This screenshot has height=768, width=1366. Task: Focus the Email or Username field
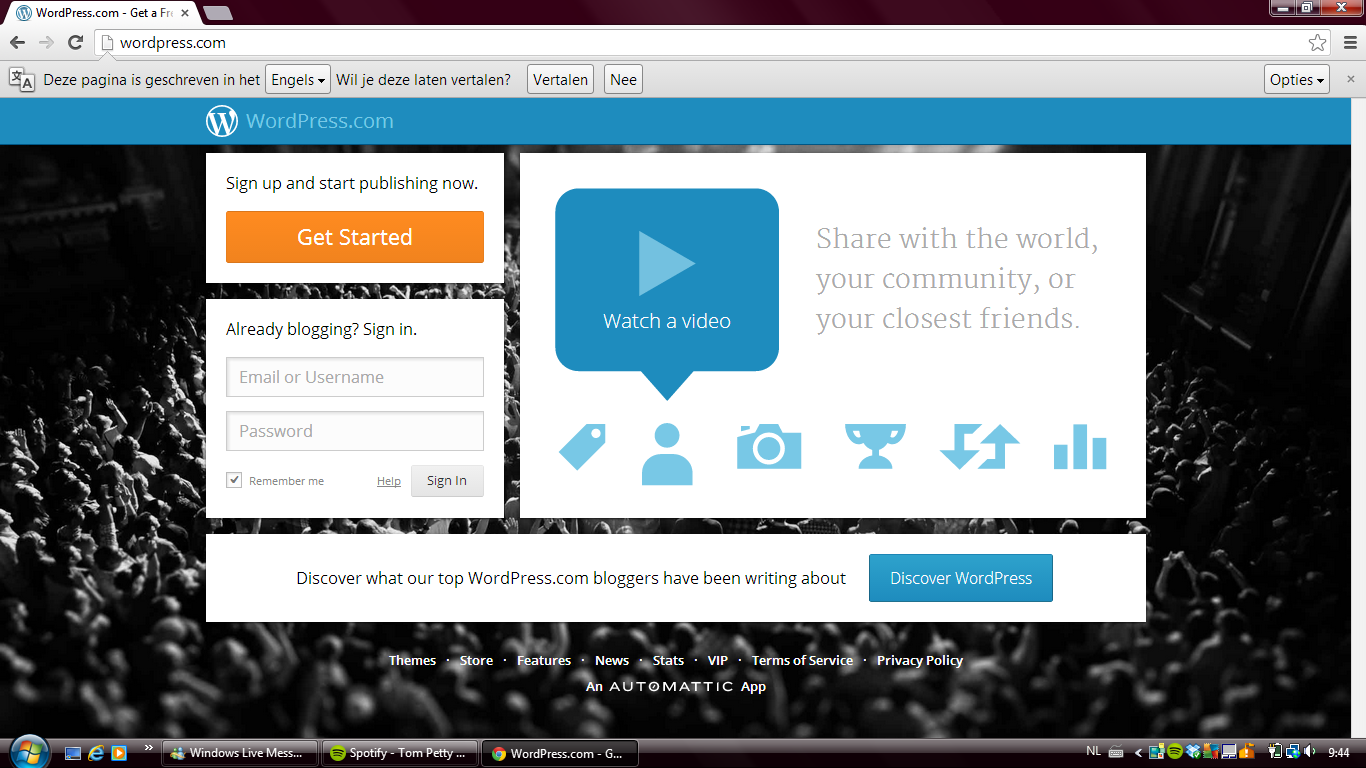coord(354,377)
